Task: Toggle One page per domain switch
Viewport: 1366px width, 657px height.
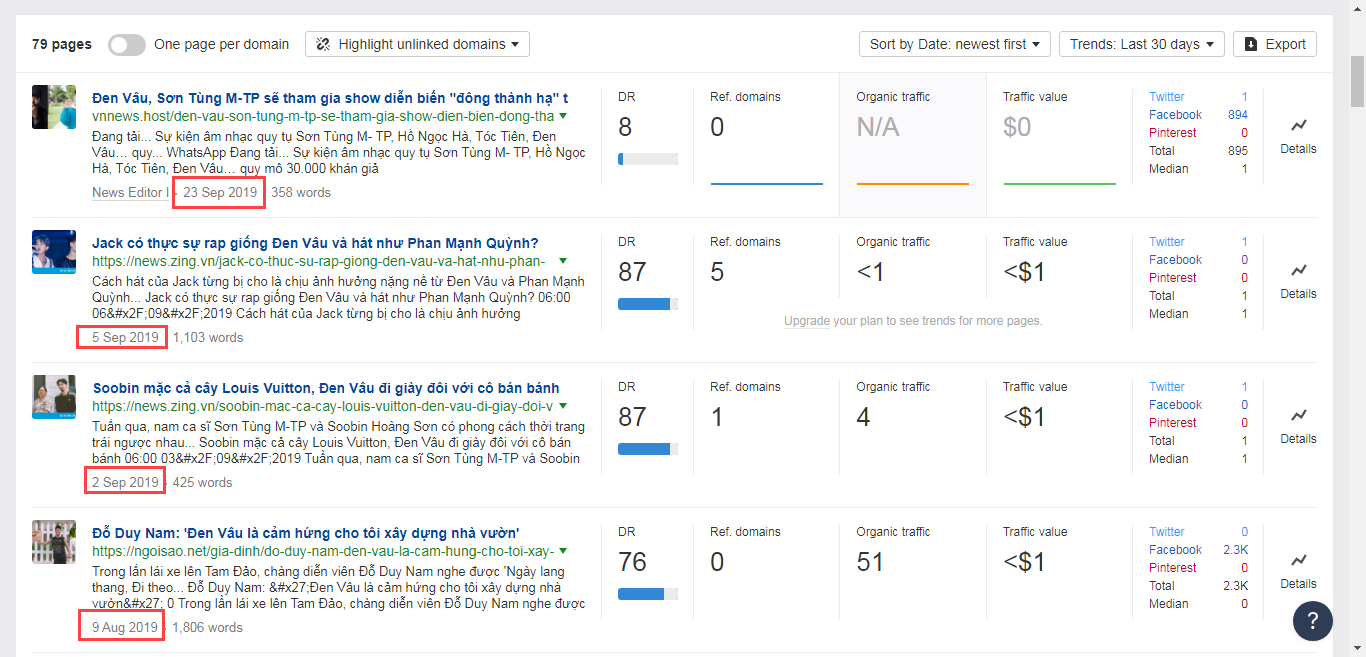Action: pos(126,44)
